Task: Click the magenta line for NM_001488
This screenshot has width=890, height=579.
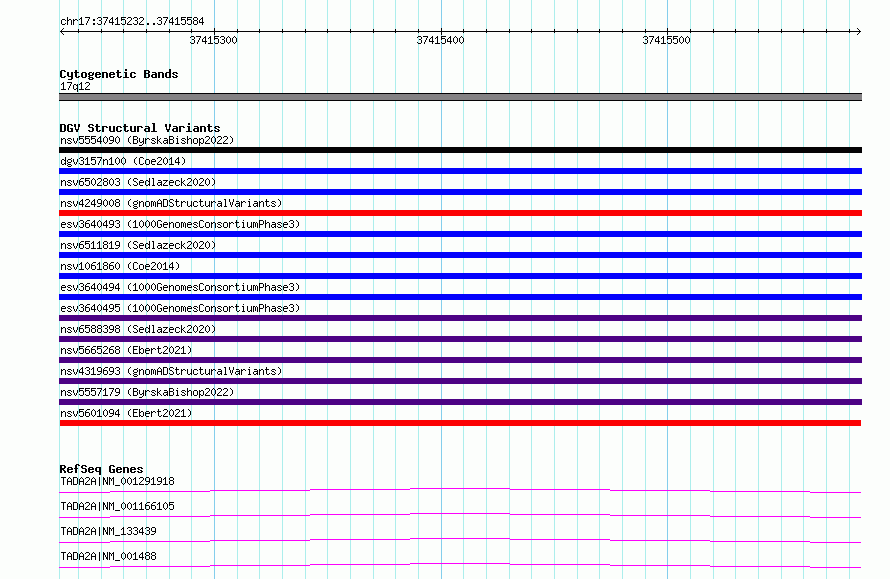Action: (x=460, y=564)
